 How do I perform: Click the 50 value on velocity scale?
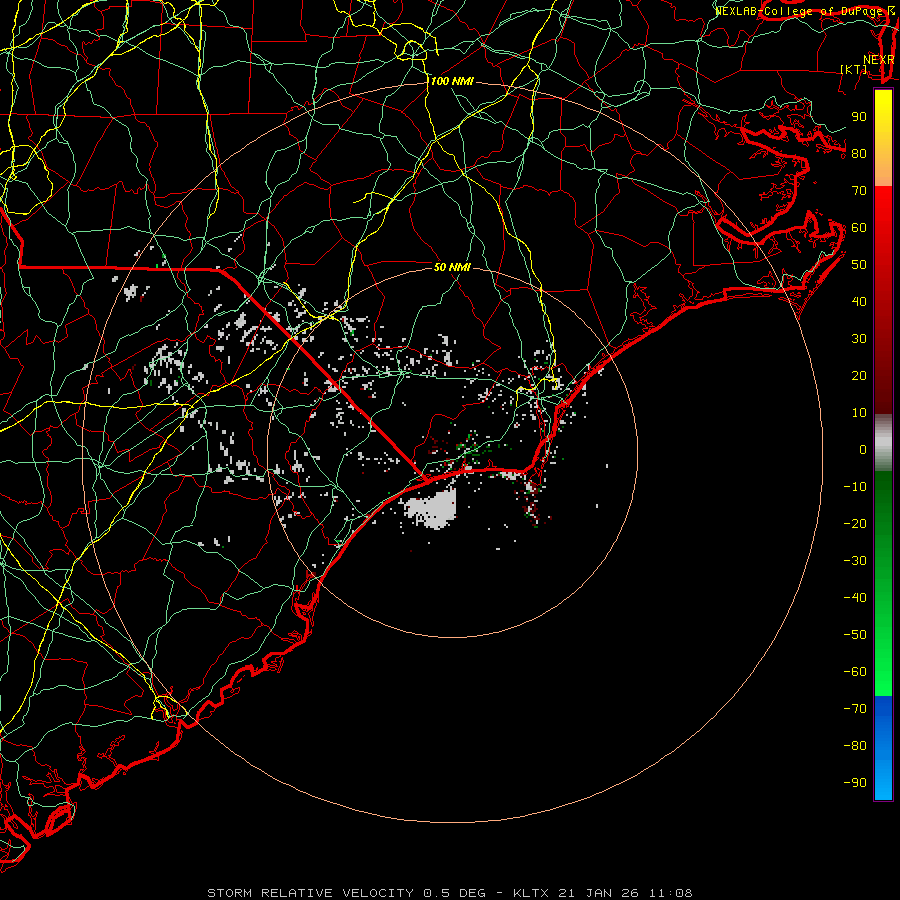click(859, 265)
